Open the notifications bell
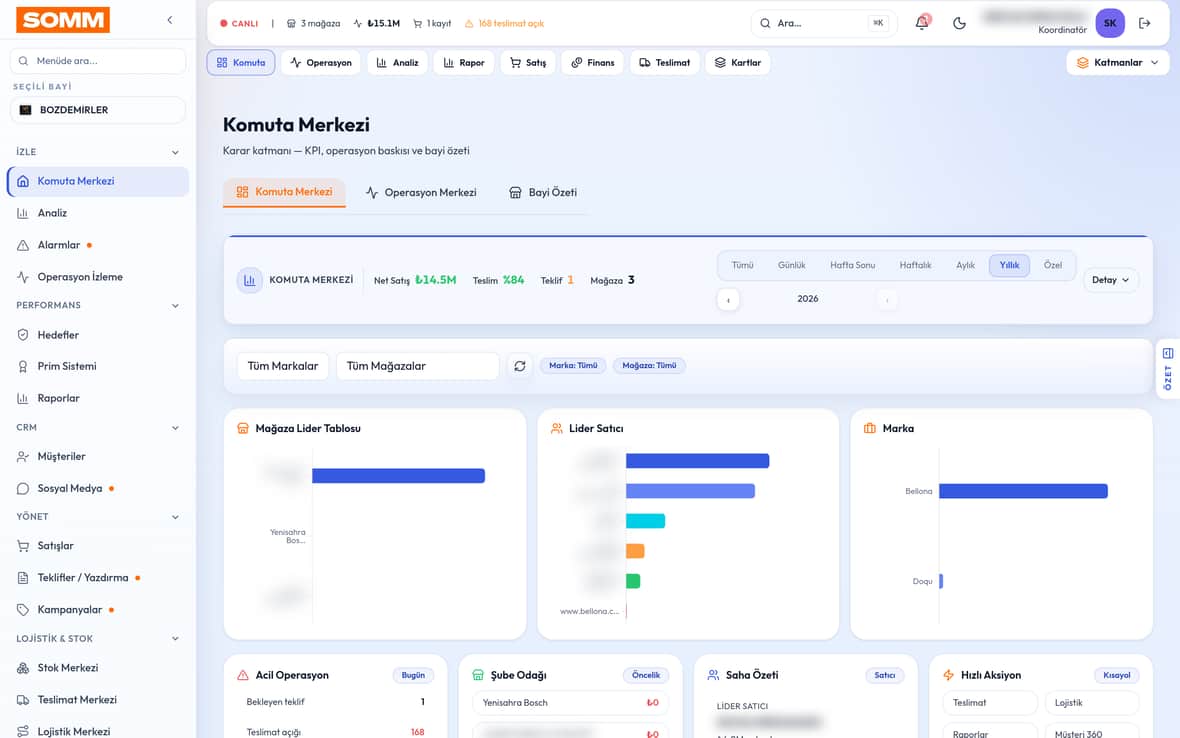This screenshot has width=1180, height=738. click(x=922, y=23)
